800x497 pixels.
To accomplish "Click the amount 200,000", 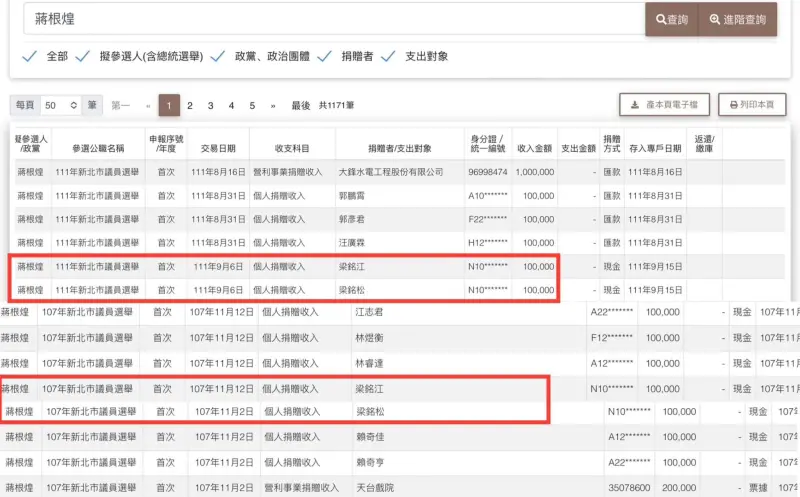I will pyautogui.click(x=679, y=488).
